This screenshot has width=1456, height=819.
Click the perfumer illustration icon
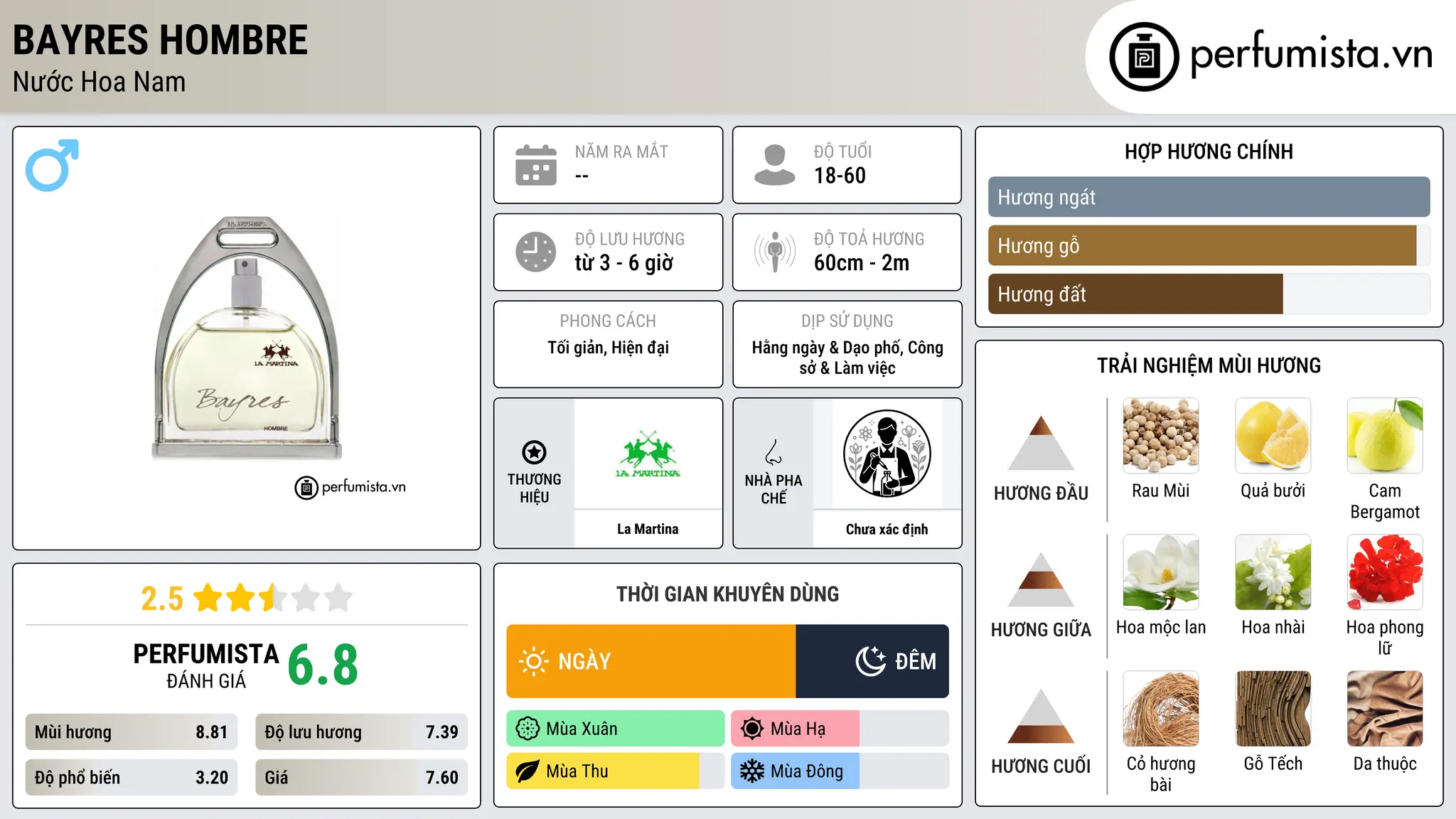coord(887,454)
